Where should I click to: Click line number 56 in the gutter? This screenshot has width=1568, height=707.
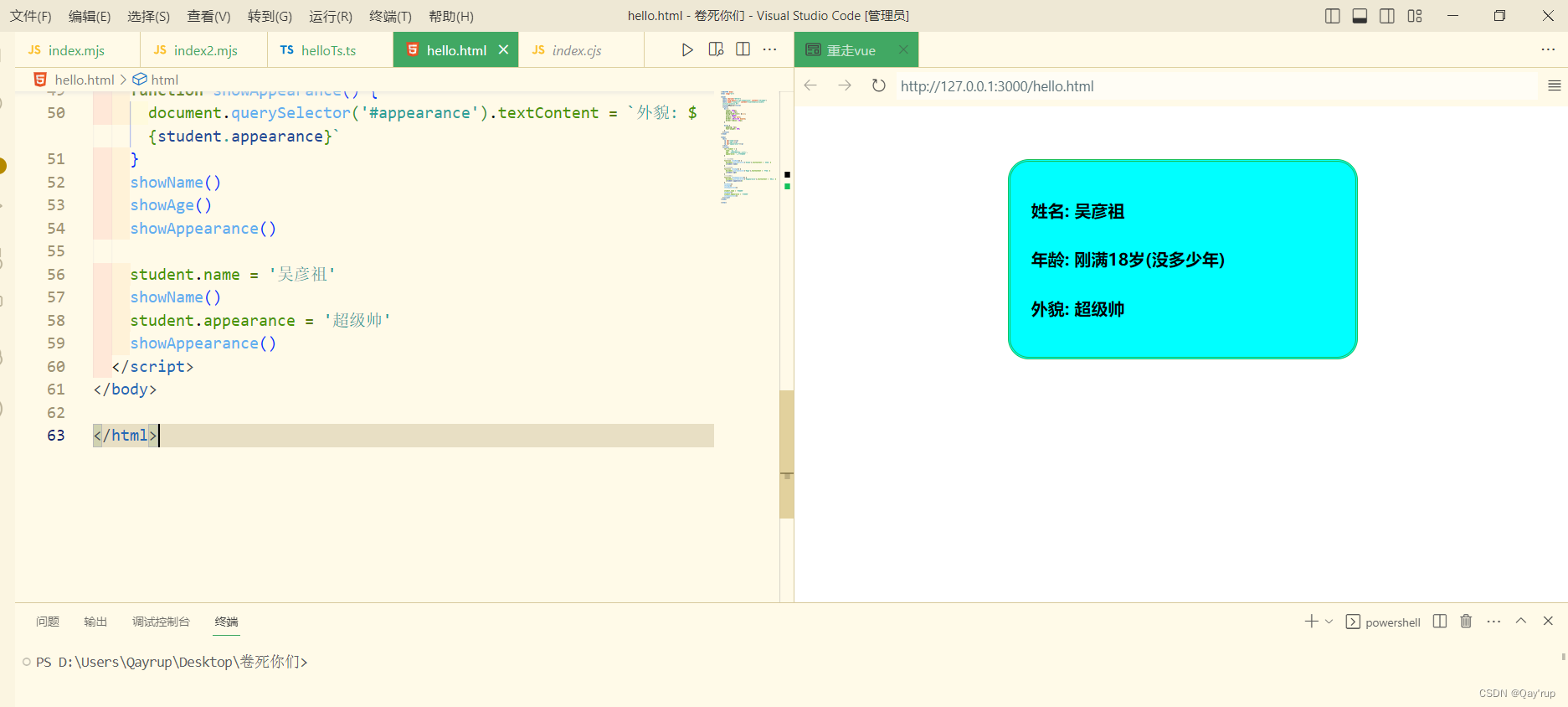56,274
